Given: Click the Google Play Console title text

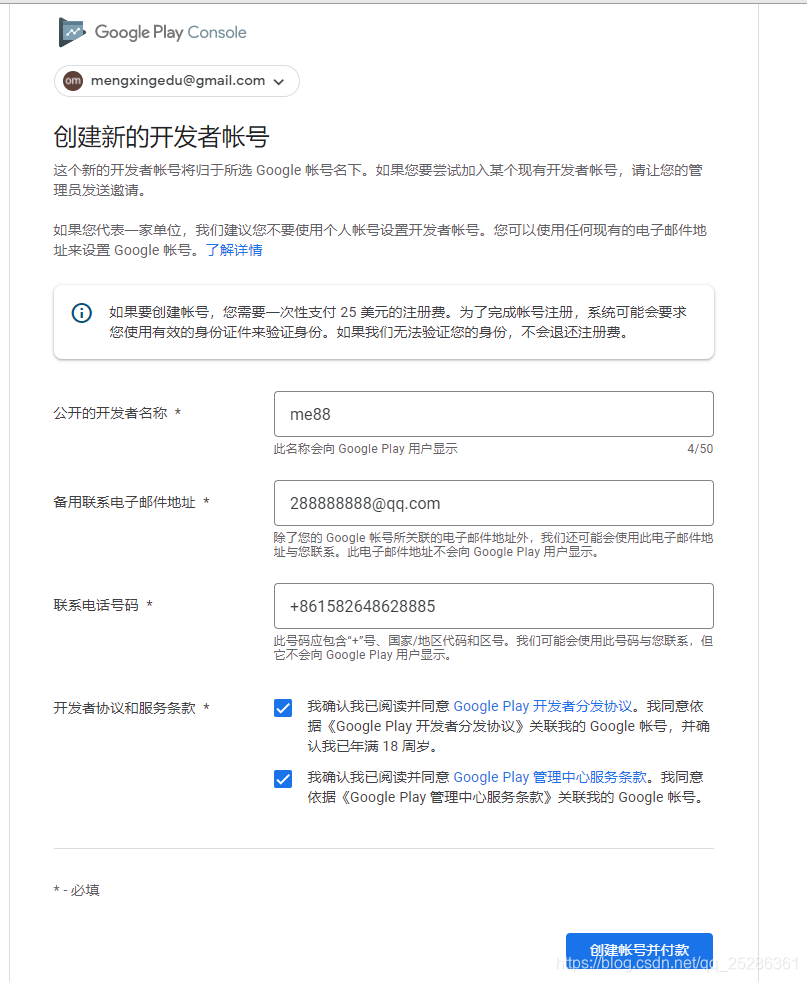Looking at the screenshot, I should pyautogui.click(x=170, y=33).
